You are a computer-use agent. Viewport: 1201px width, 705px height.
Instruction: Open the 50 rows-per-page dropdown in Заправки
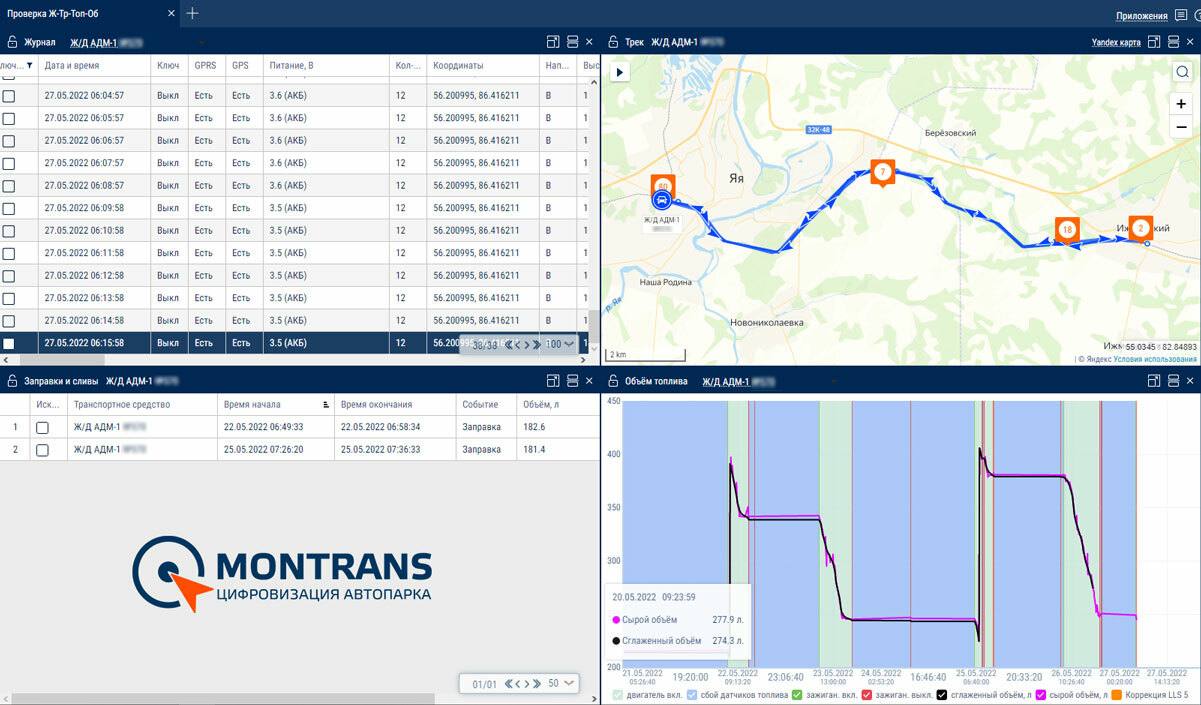[560, 683]
